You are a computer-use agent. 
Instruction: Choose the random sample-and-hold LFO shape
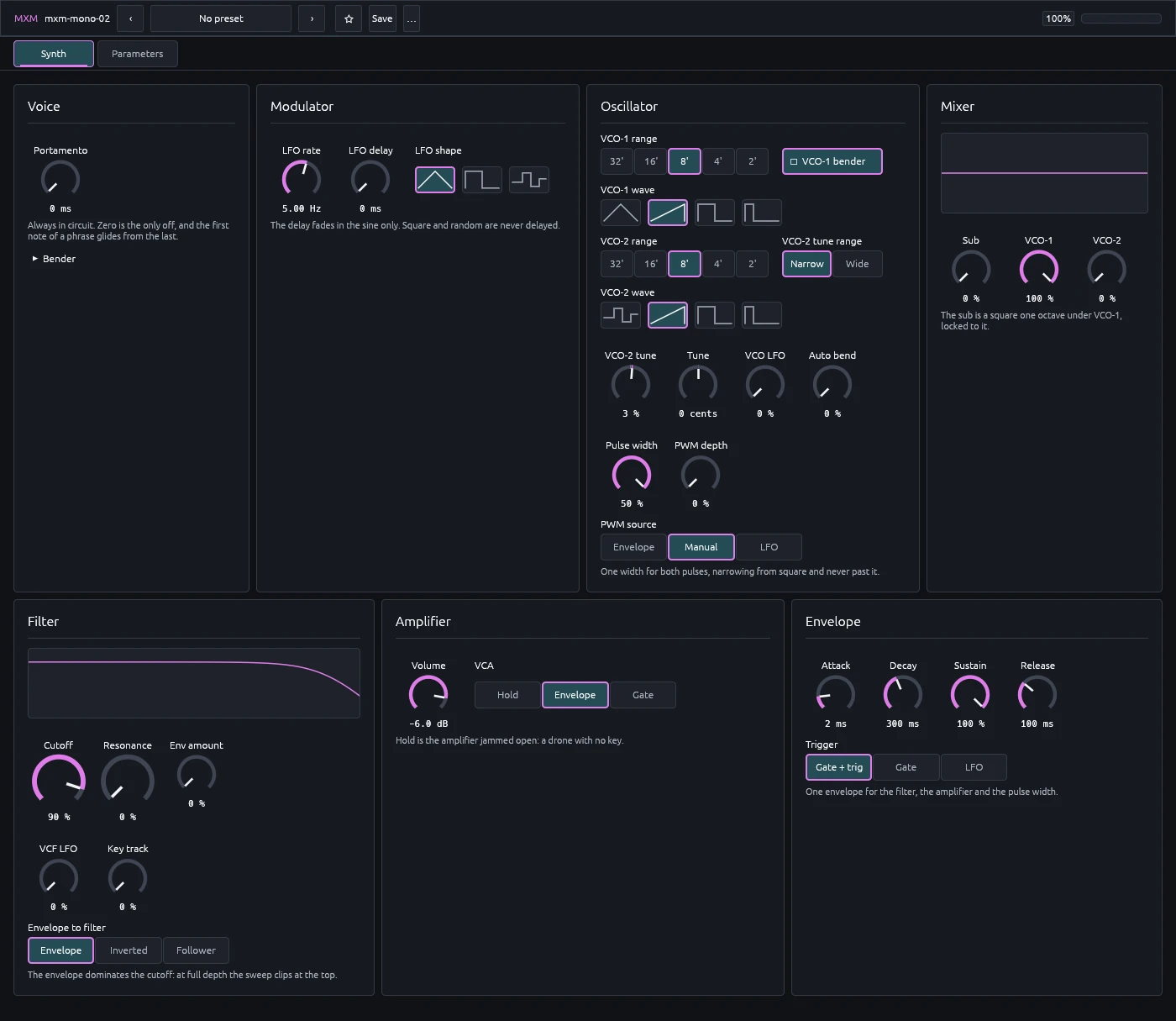pyautogui.click(x=529, y=180)
